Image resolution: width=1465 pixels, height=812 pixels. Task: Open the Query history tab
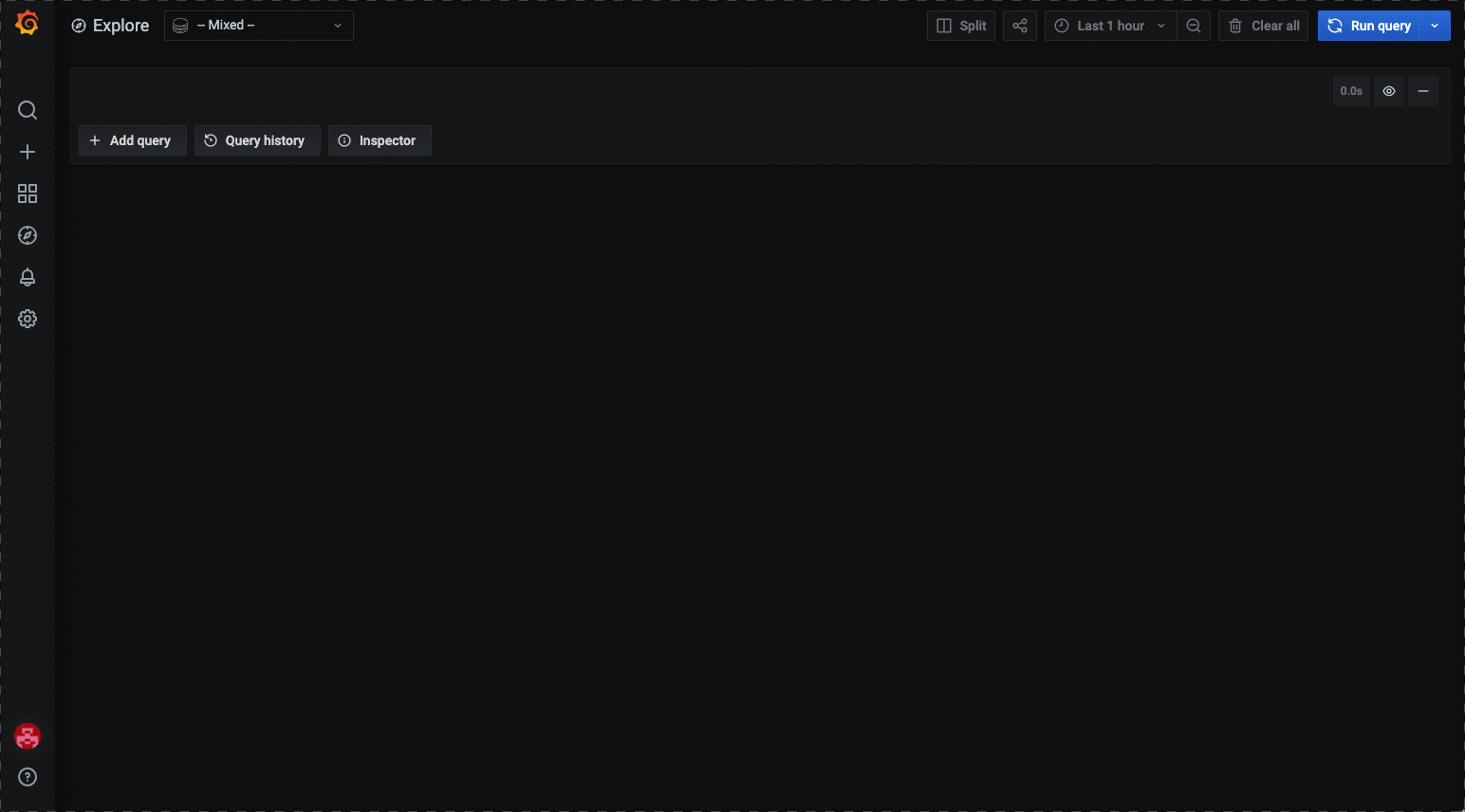(257, 140)
